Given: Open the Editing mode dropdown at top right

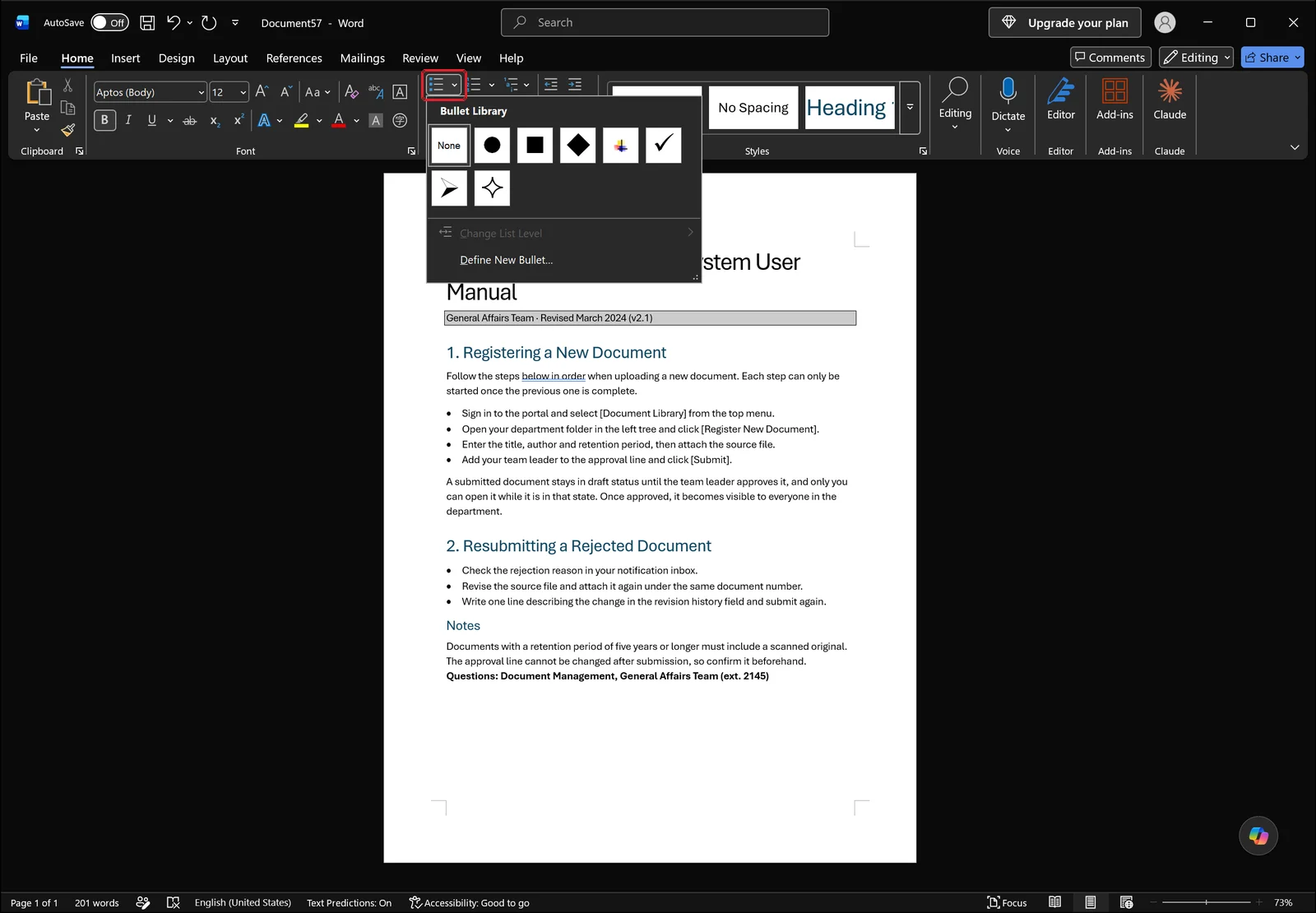Looking at the screenshot, I should point(1196,58).
